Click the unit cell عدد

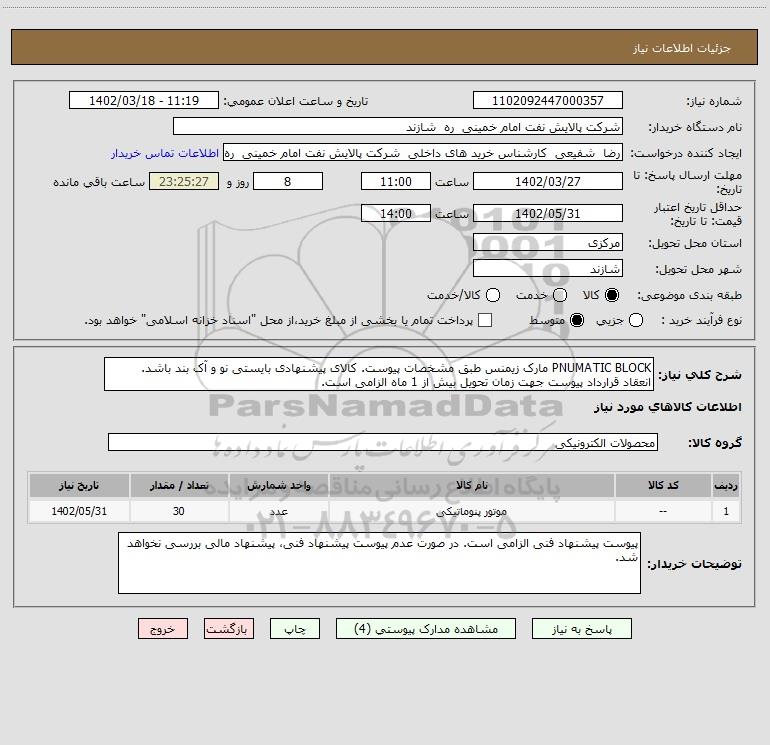coord(278,511)
